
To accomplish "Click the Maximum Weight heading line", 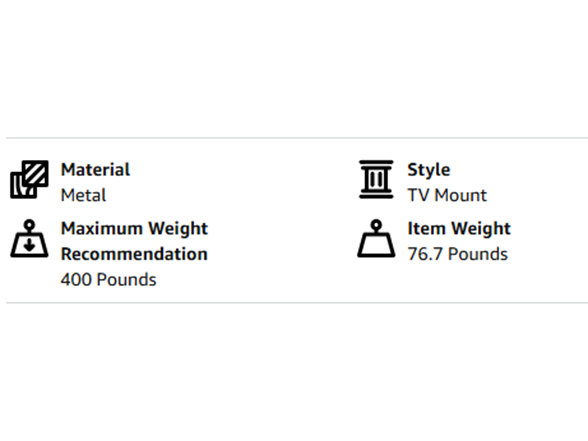I will 134,229.
